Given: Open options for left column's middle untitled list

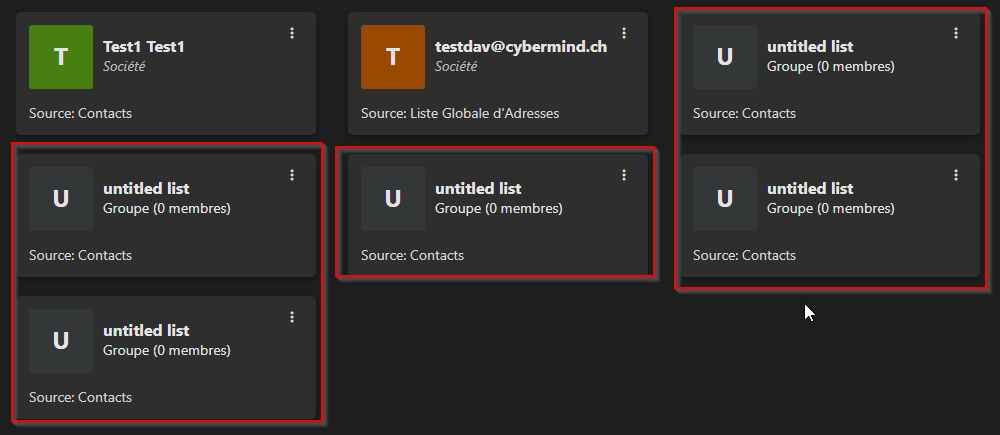Looking at the screenshot, I should pos(292,175).
